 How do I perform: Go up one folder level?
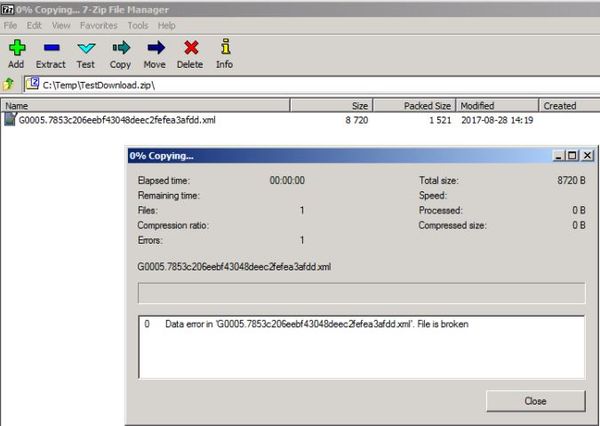[10, 84]
